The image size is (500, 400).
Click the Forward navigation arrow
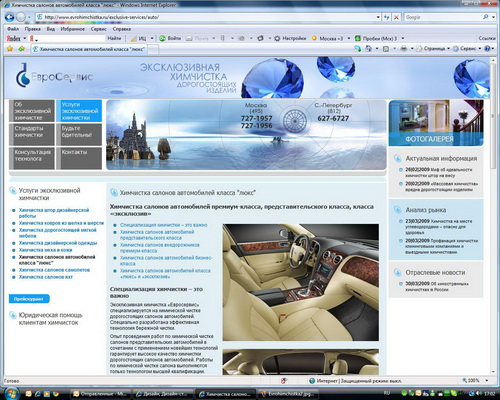[21, 17]
